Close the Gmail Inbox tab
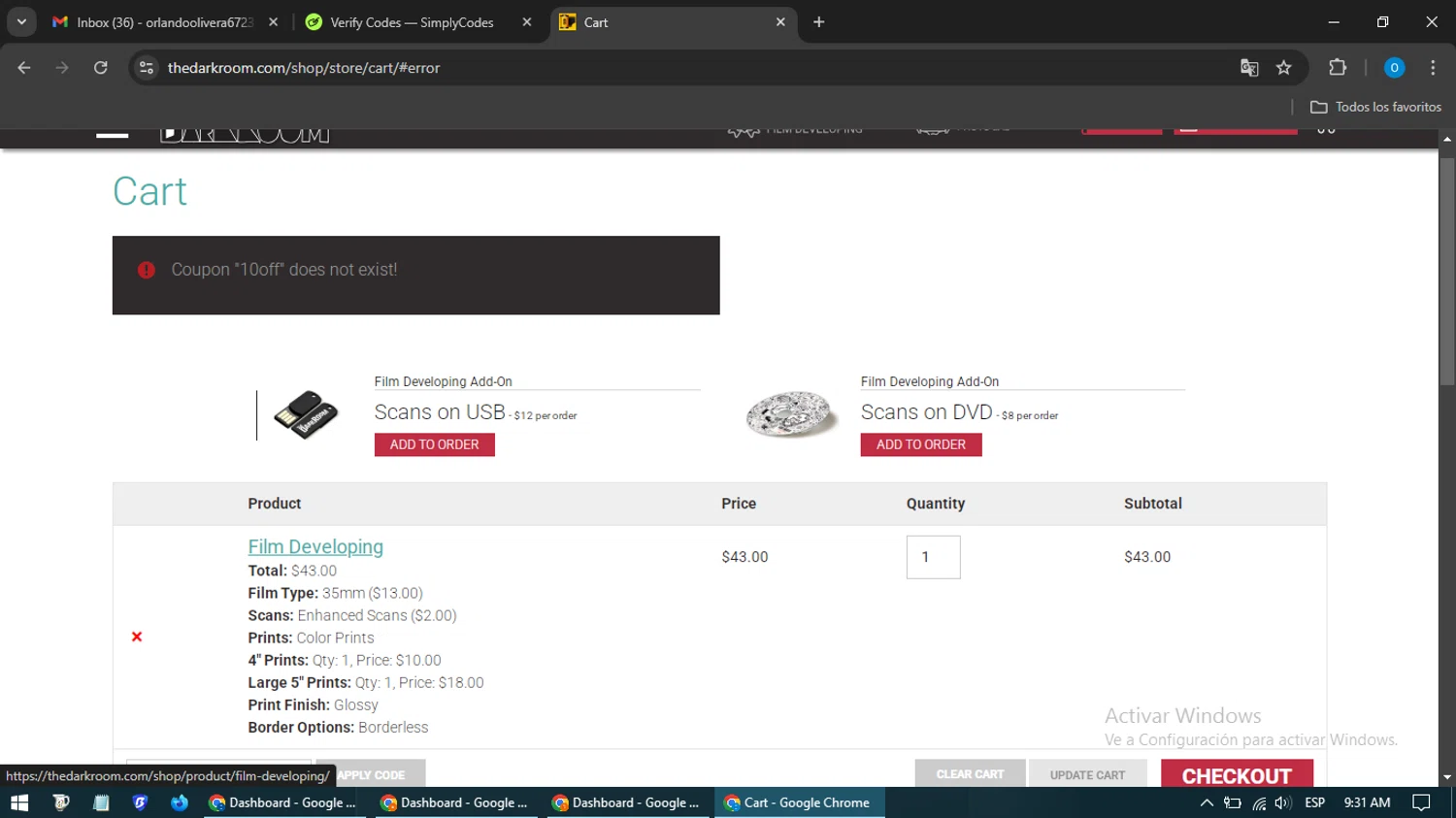This screenshot has height=818, width=1456. (274, 22)
